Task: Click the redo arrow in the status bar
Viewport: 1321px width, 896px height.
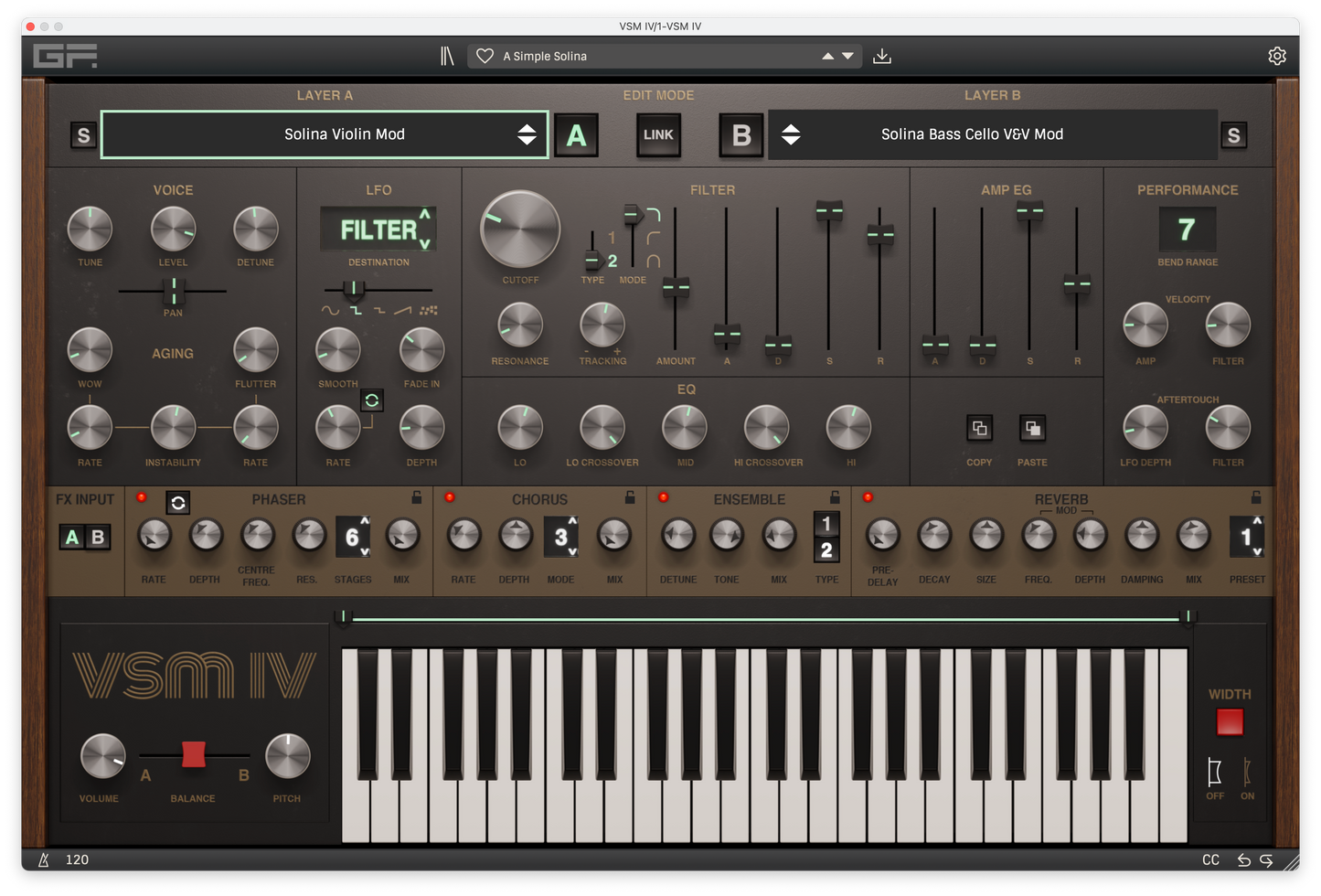Action: point(1266,860)
